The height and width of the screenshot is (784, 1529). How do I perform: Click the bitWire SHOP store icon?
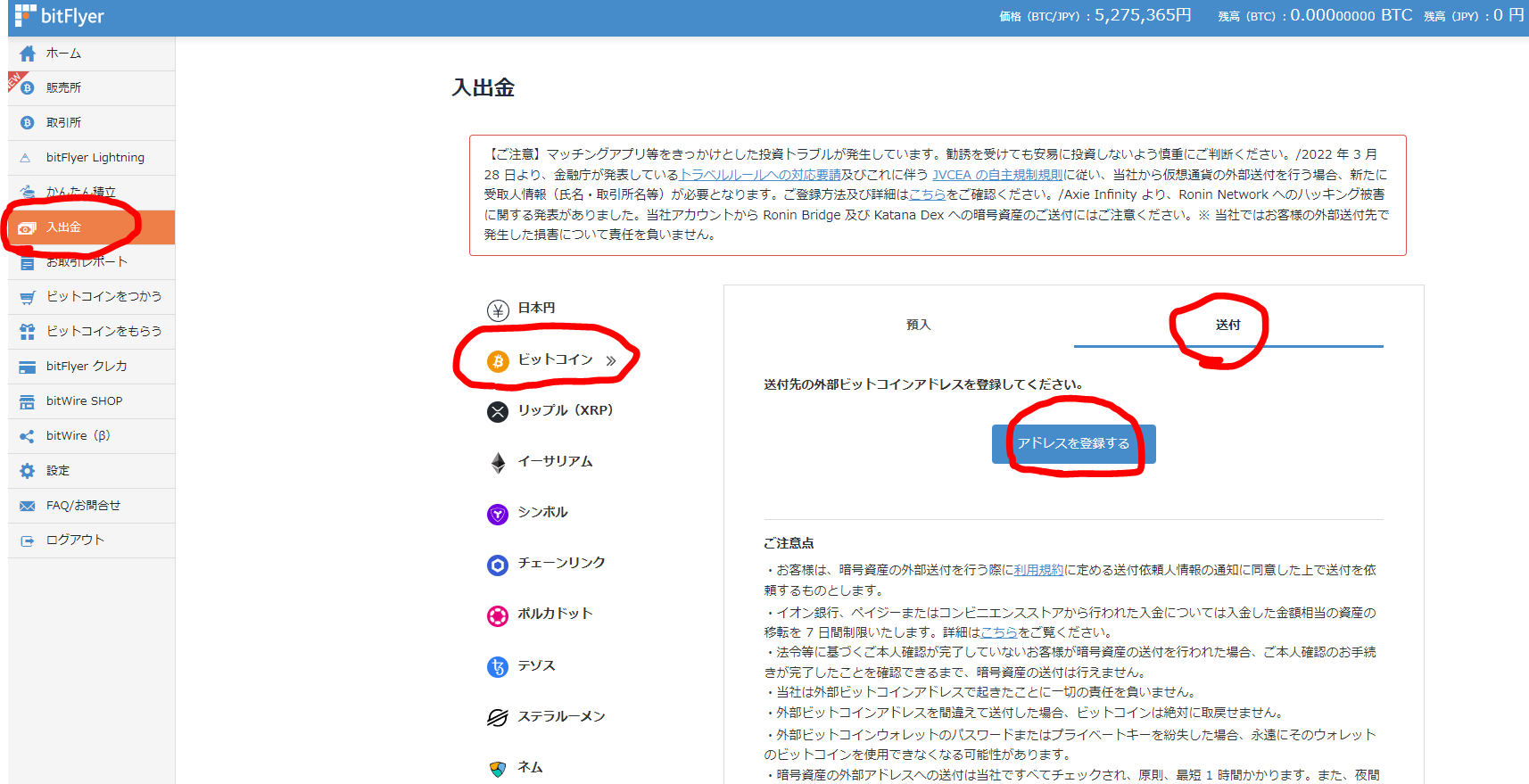point(28,401)
